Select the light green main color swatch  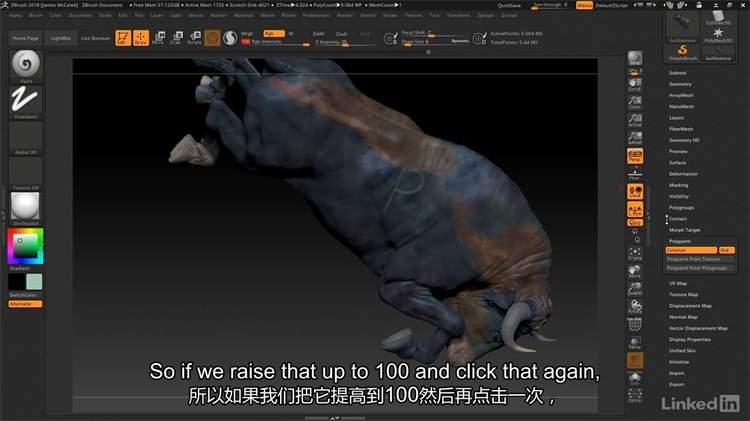point(34,282)
